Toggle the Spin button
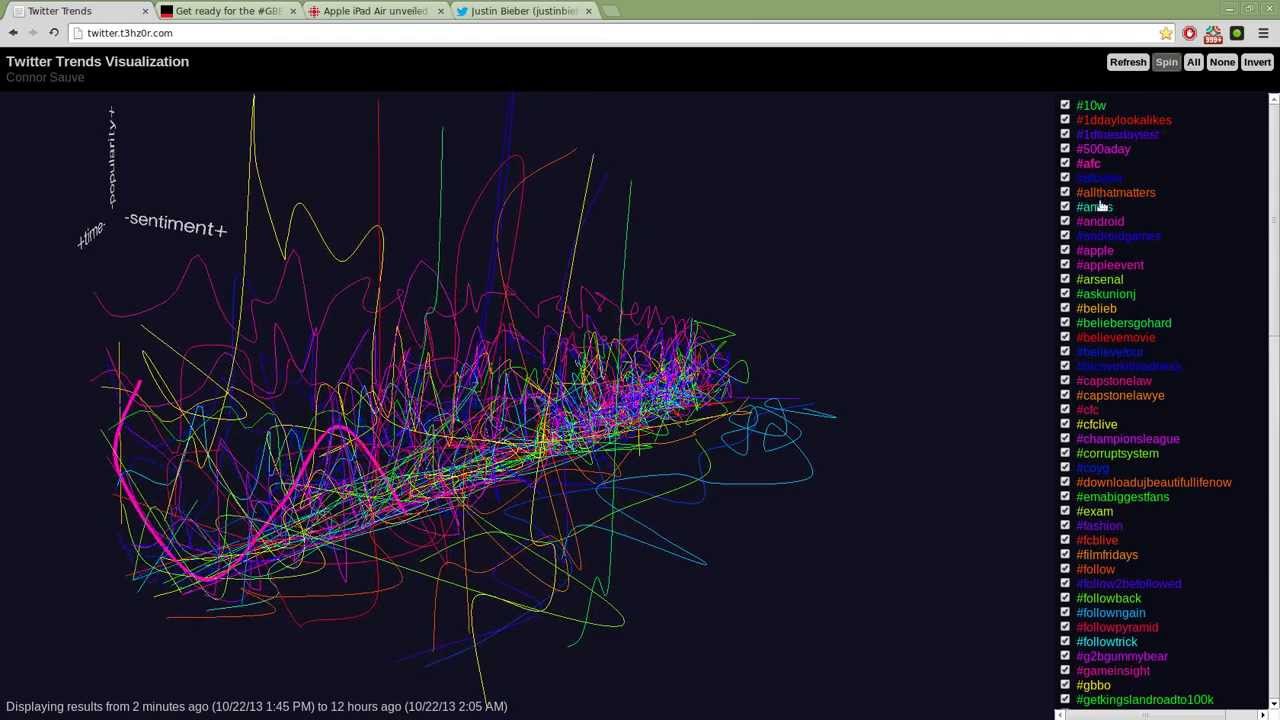1280x720 pixels. click(1166, 62)
